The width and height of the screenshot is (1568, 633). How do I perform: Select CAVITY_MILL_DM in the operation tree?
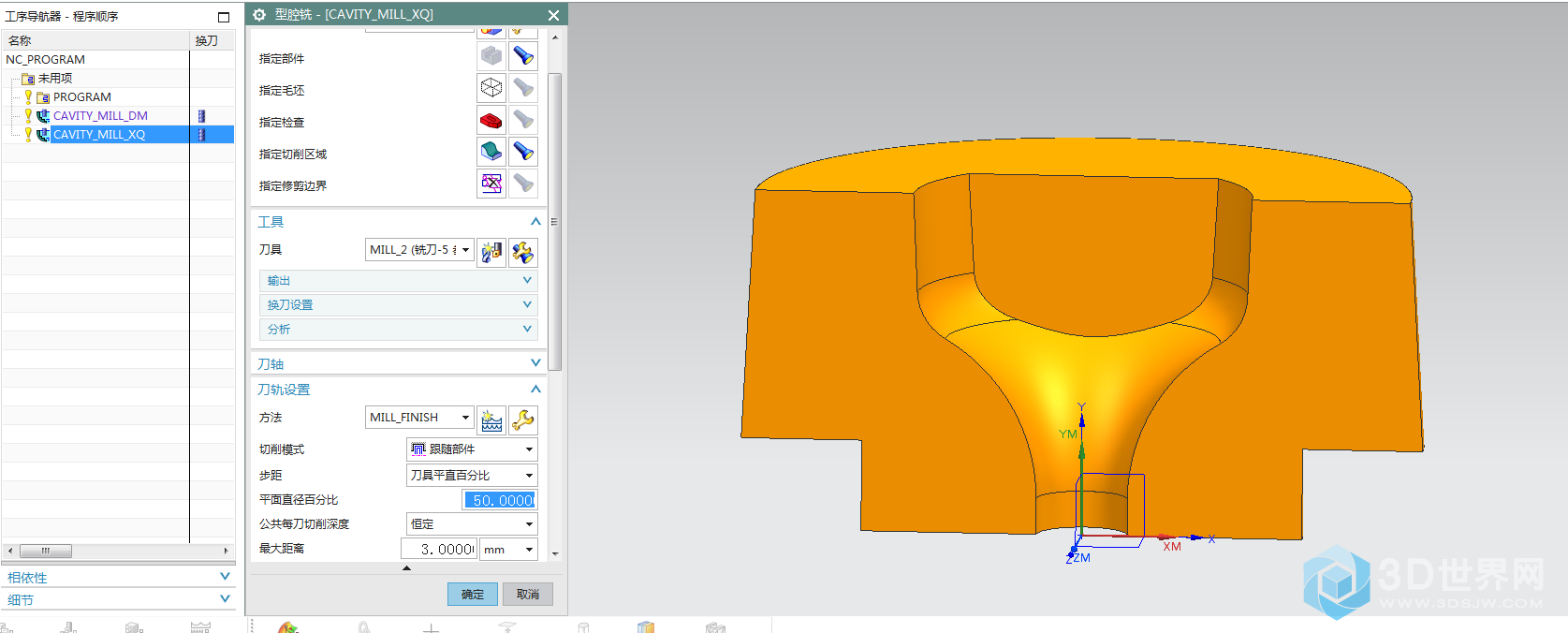point(100,116)
